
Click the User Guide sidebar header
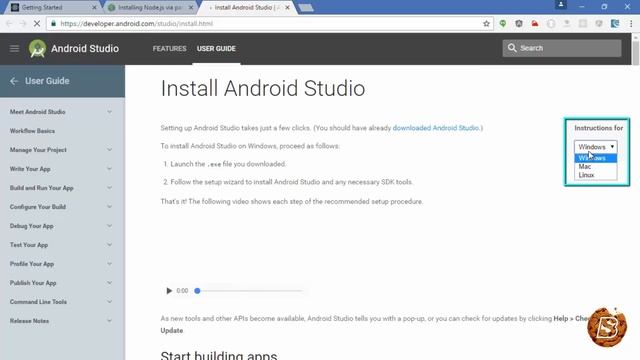point(62,81)
